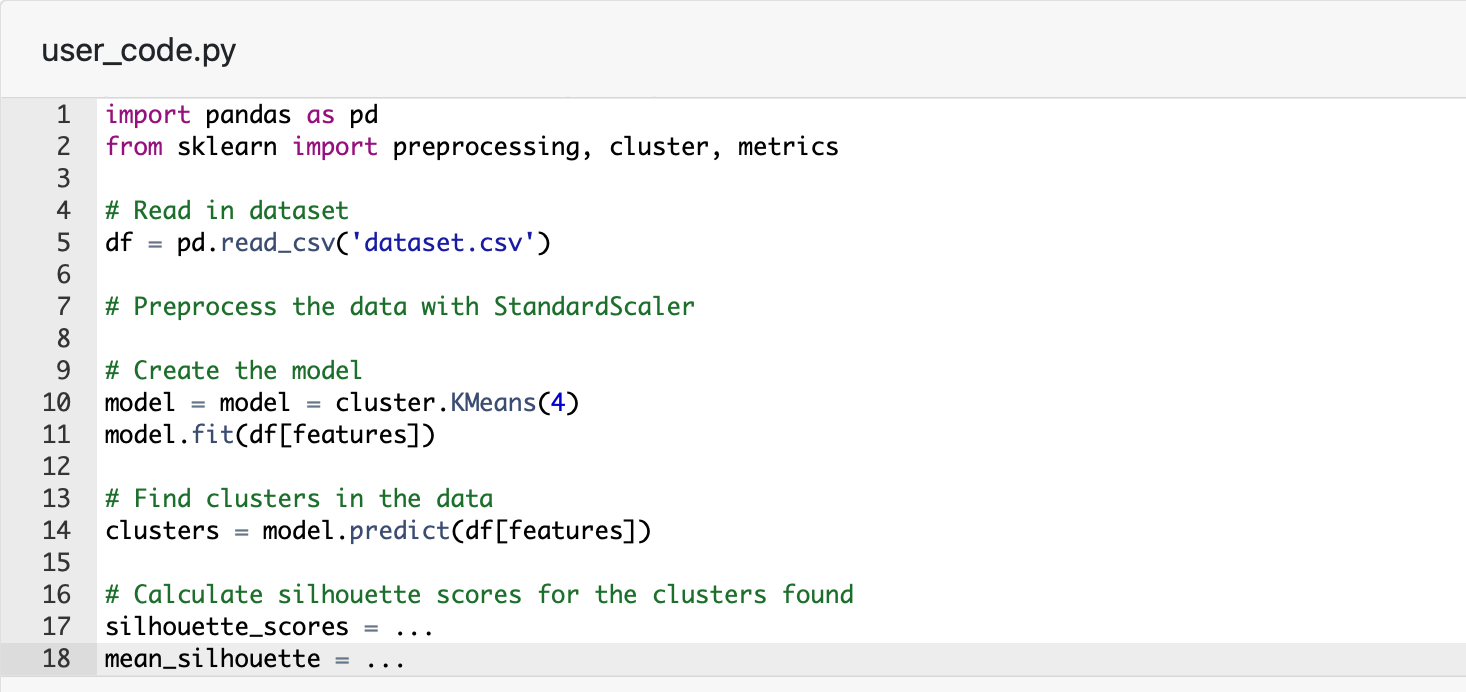This screenshot has height=692, width=1466.
Task: Click the '# Find clusters in the data' comment
Action: [299, 499]
